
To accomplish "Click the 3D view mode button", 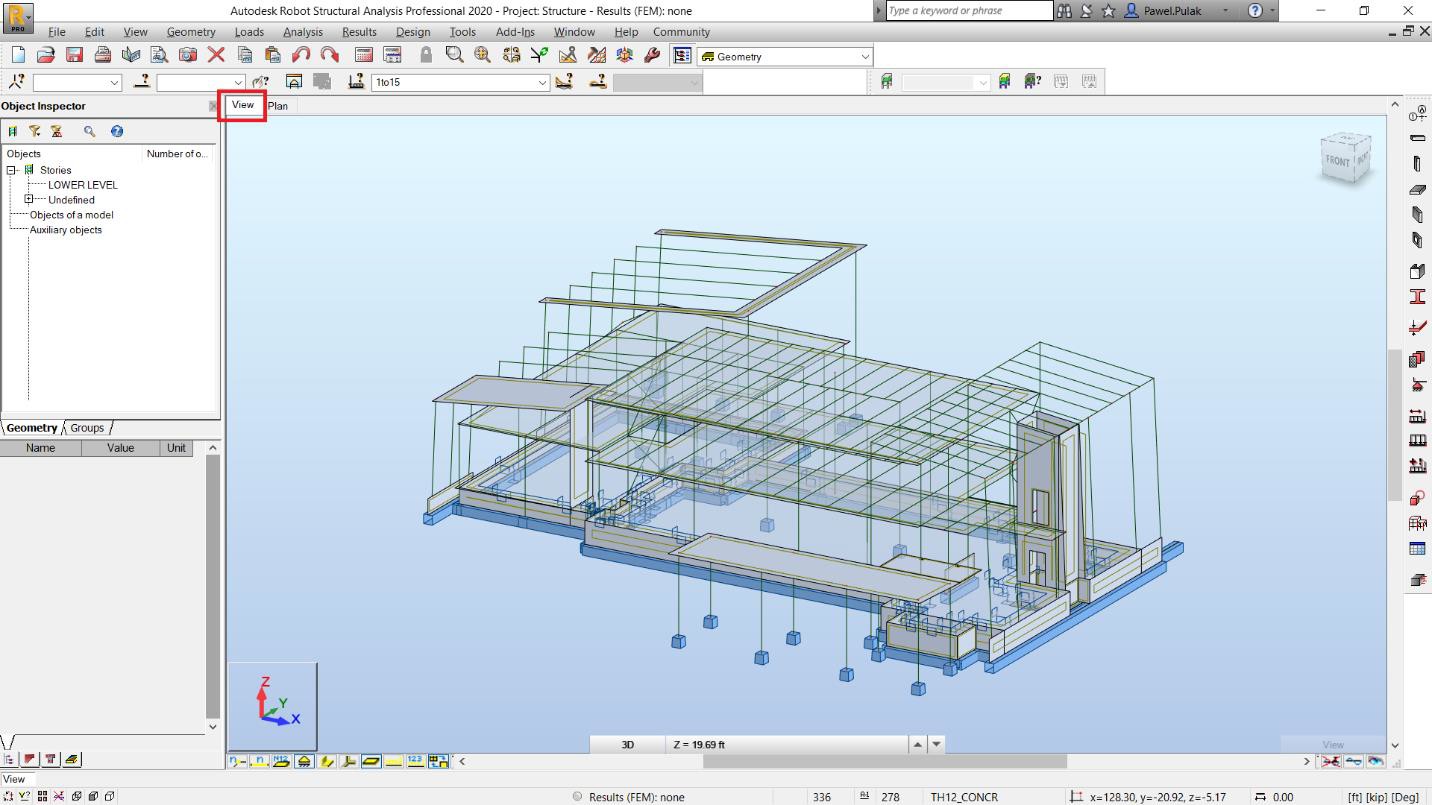I will [x=628, y=744].
